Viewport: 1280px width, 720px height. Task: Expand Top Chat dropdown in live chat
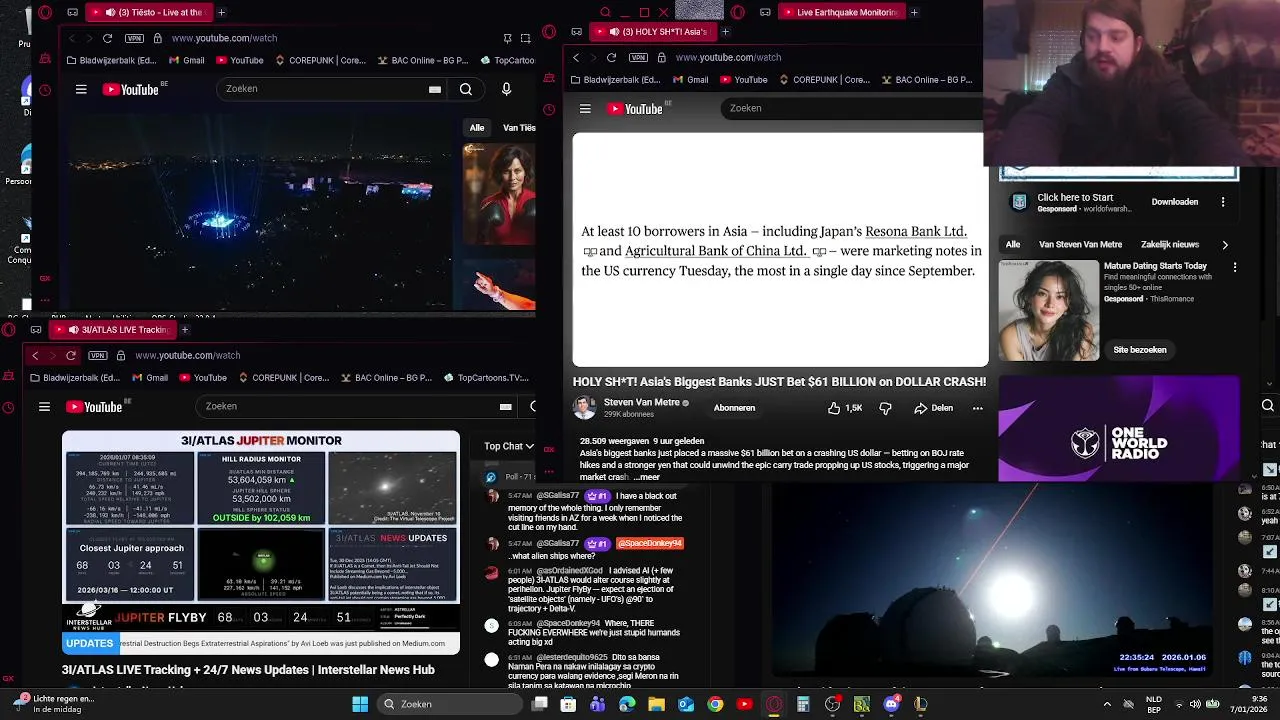pos(509,446)
